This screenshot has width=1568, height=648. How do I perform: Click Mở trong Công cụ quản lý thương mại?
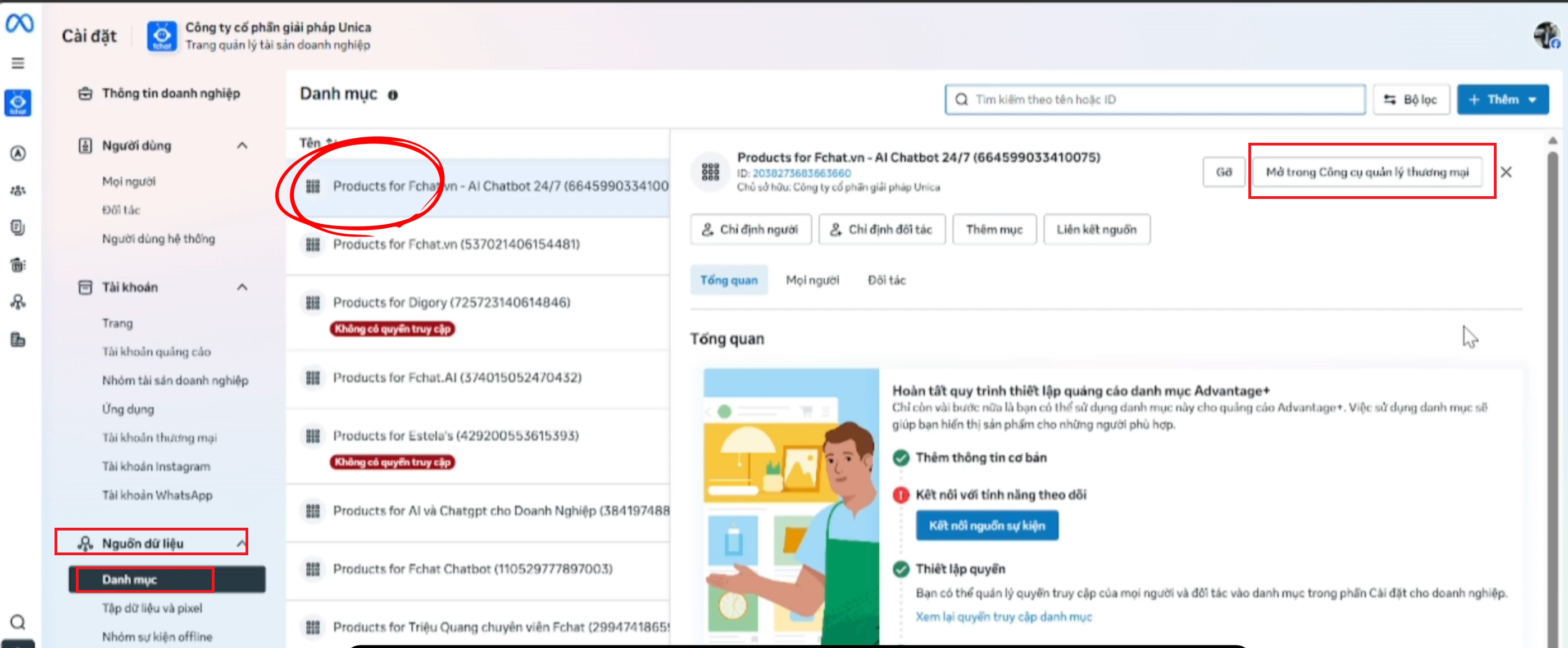click(1366, 173)
